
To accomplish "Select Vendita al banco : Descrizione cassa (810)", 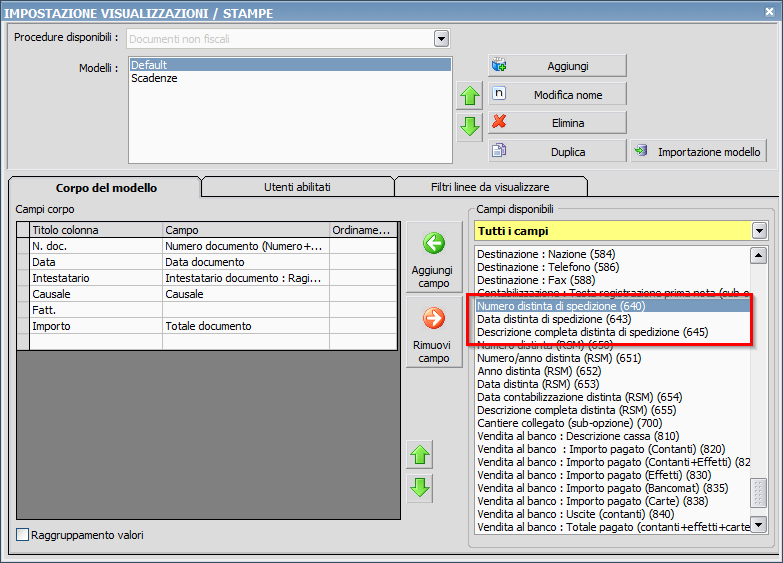I will [x=612, y=436].
